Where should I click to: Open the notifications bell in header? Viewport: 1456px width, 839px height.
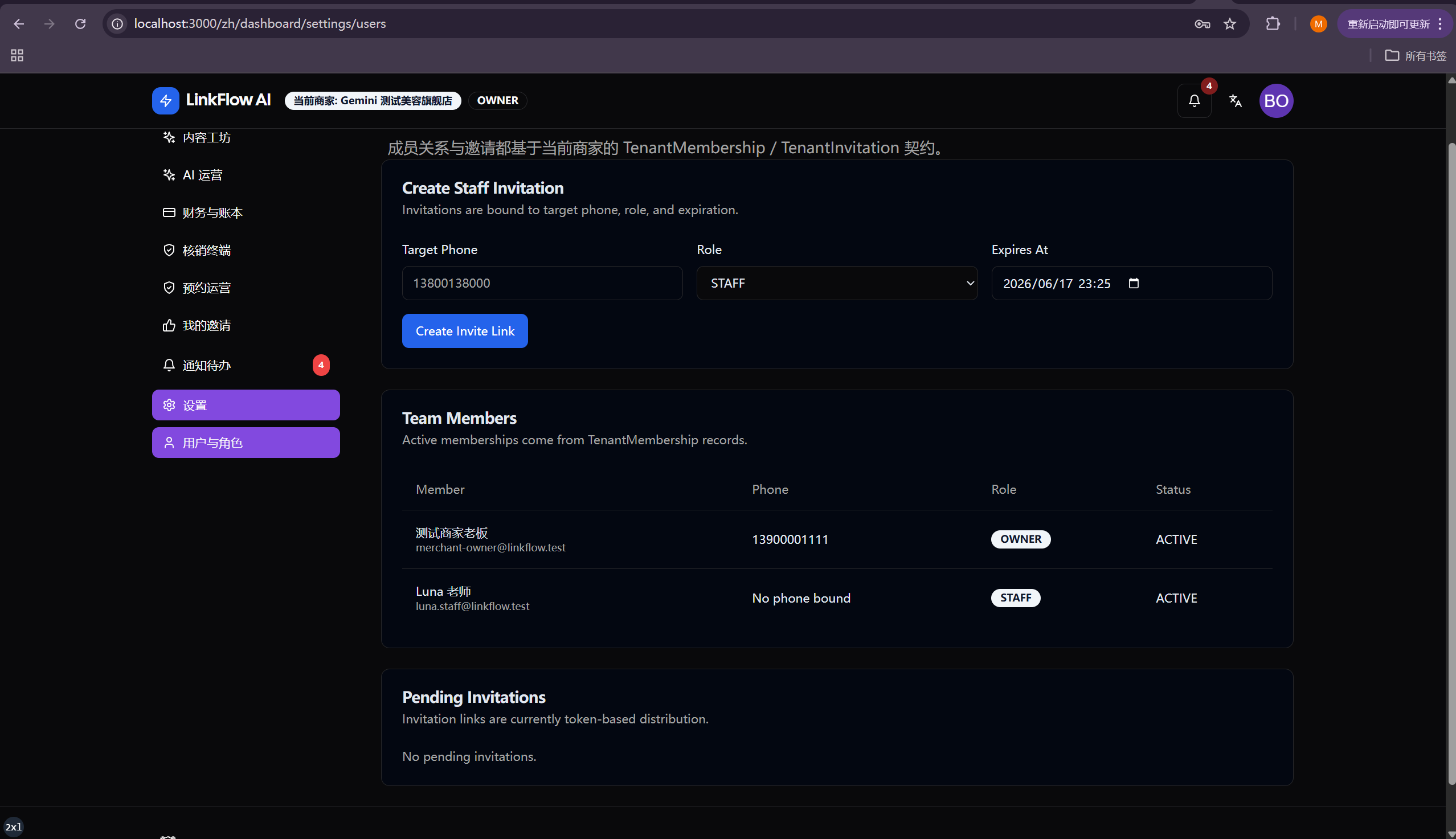click(1194, 101)
